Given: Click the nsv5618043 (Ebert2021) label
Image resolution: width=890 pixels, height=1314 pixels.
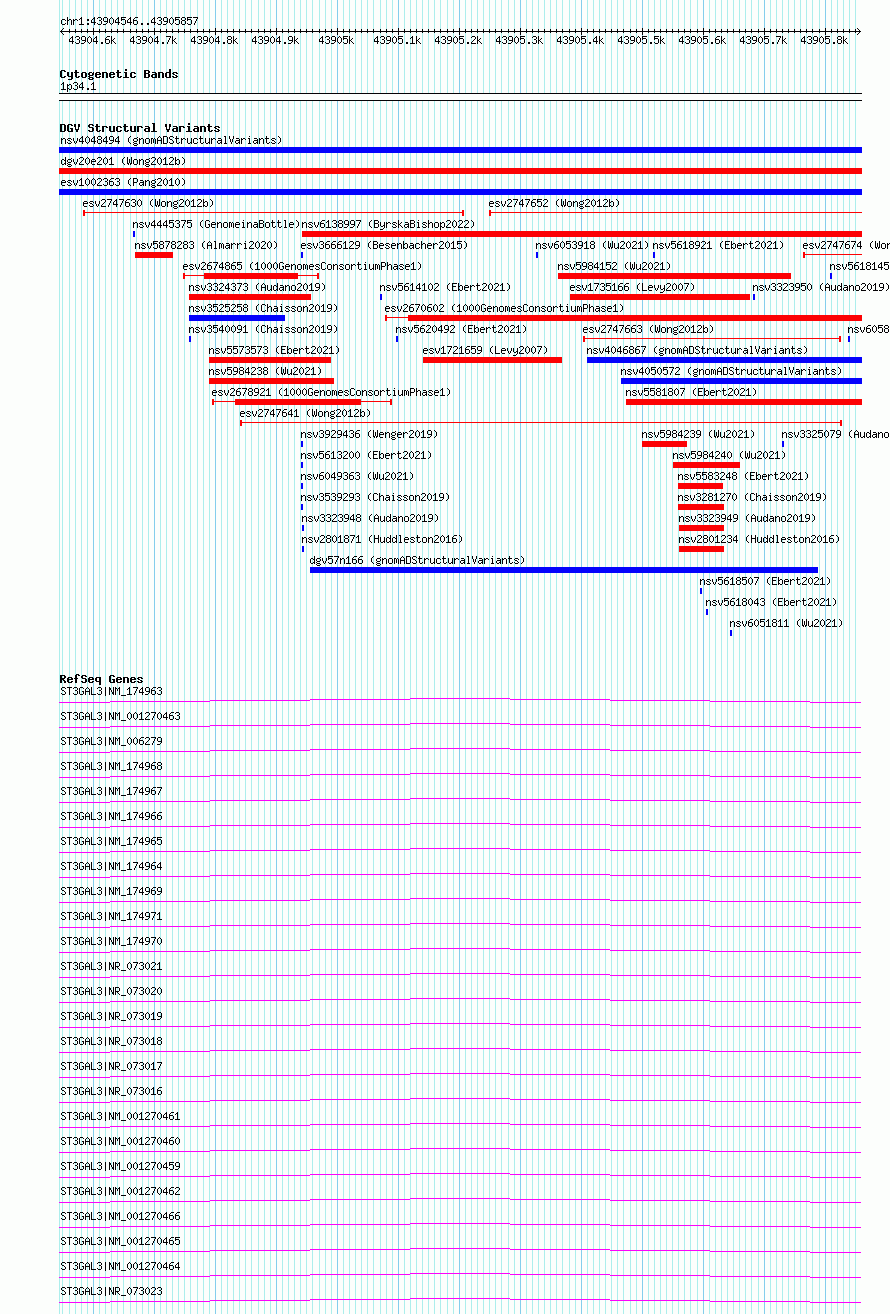Looking at the screenshot, I should pyautogui.click(x=771, y=602).
